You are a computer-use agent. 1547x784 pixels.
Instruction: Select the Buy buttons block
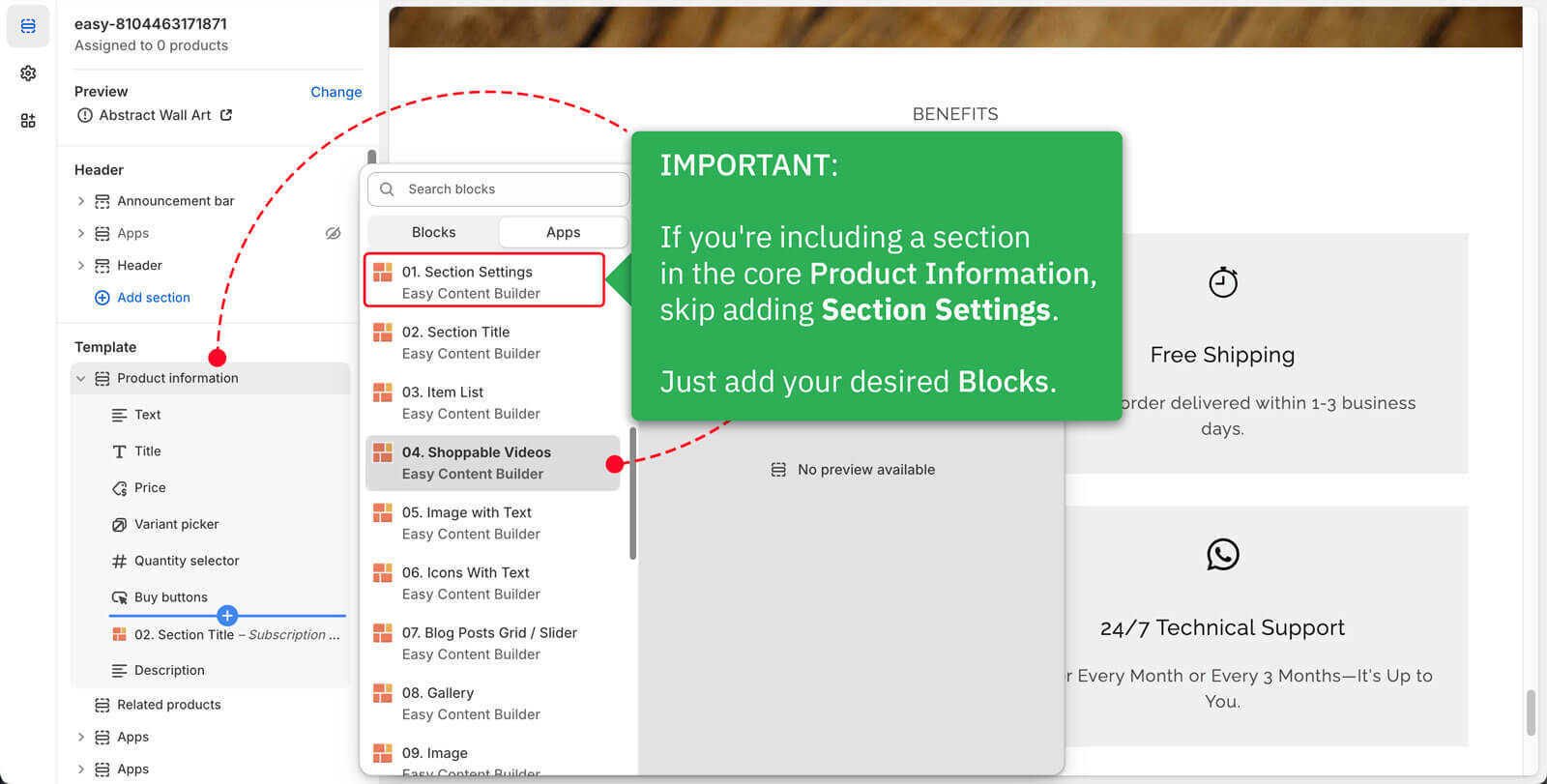(171, 597)
